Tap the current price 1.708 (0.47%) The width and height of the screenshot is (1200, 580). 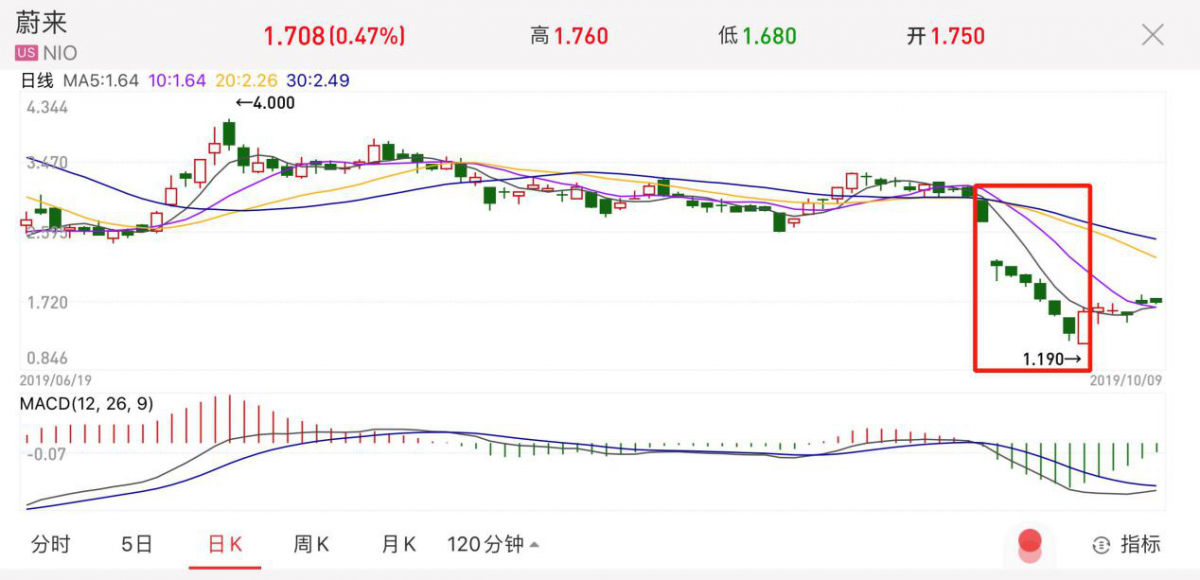point(334,37)
